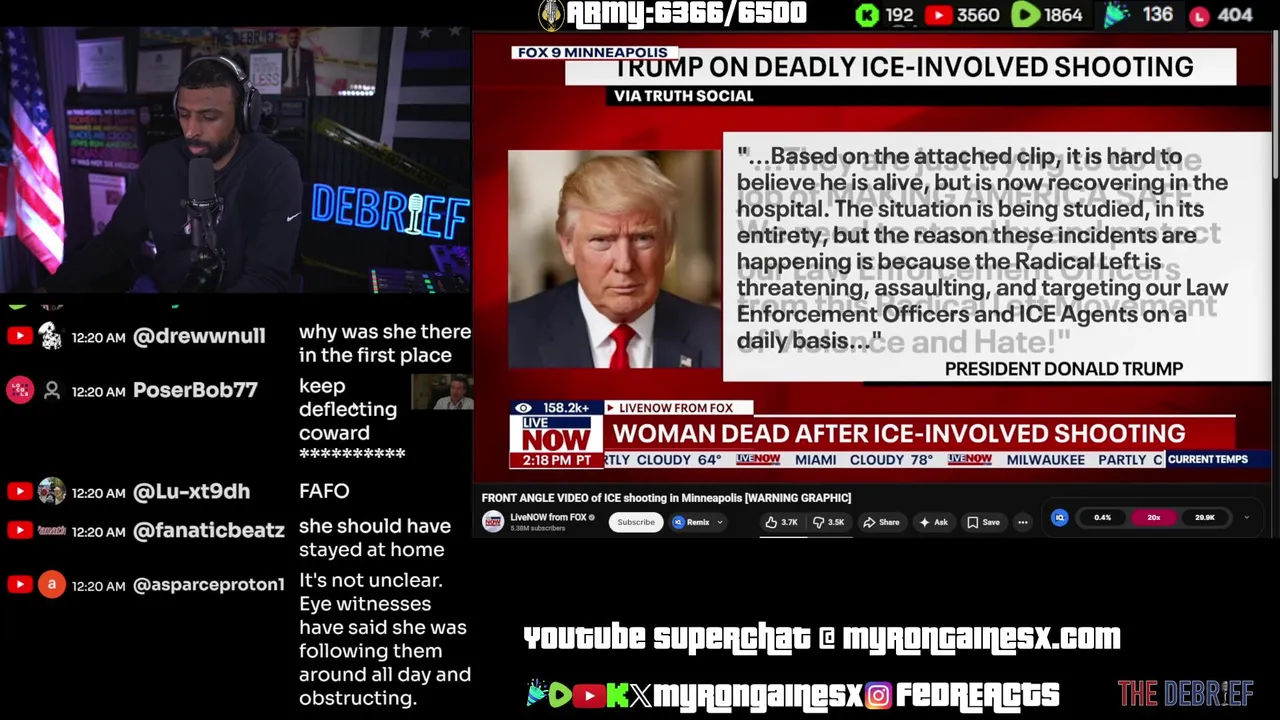
Task: Open the three-dot more actions menu
Action: tap(1022, 522)
